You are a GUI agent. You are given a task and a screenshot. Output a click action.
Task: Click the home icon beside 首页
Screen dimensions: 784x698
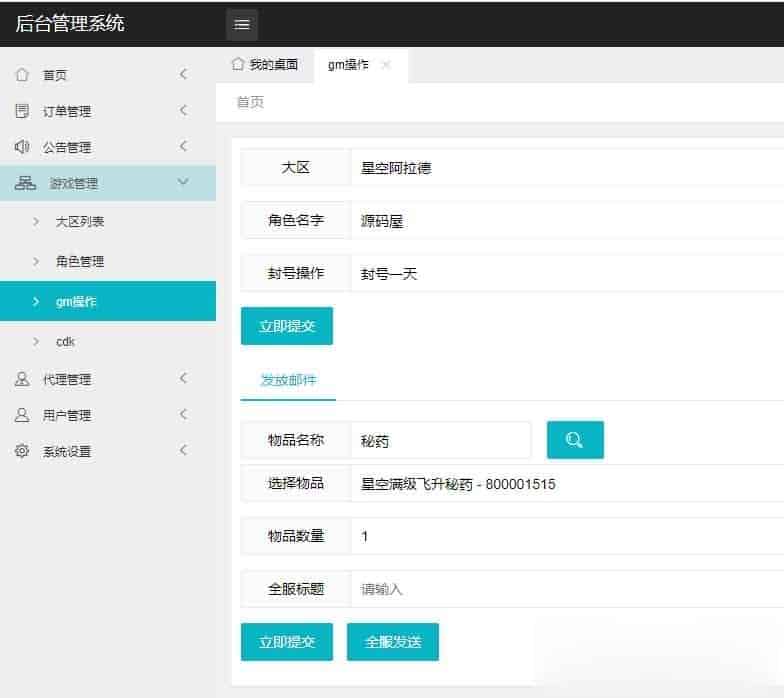[x=22, y=74]
